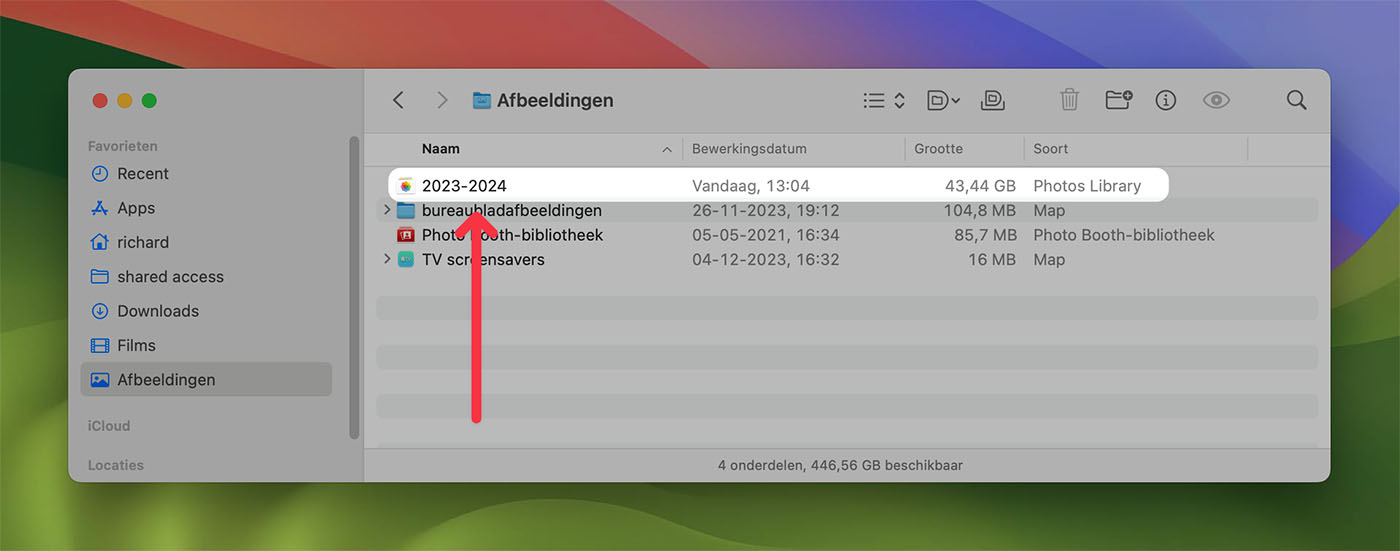Toggle the sort direction caret in Naam
The image size is (1400, 551).
pyautogui.click(x=667, y=149)
